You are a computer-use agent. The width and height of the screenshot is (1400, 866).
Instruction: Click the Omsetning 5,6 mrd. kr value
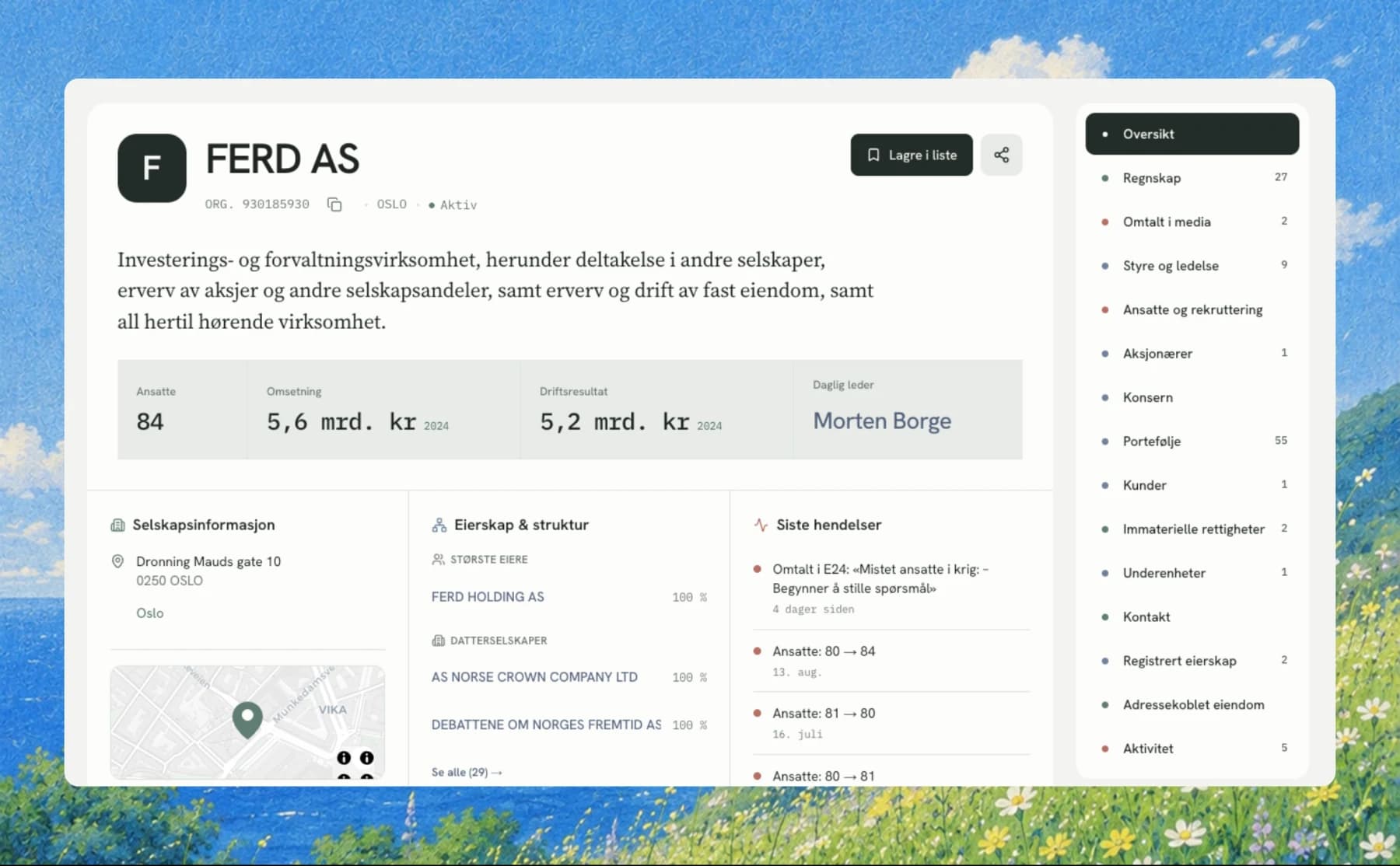341,422
